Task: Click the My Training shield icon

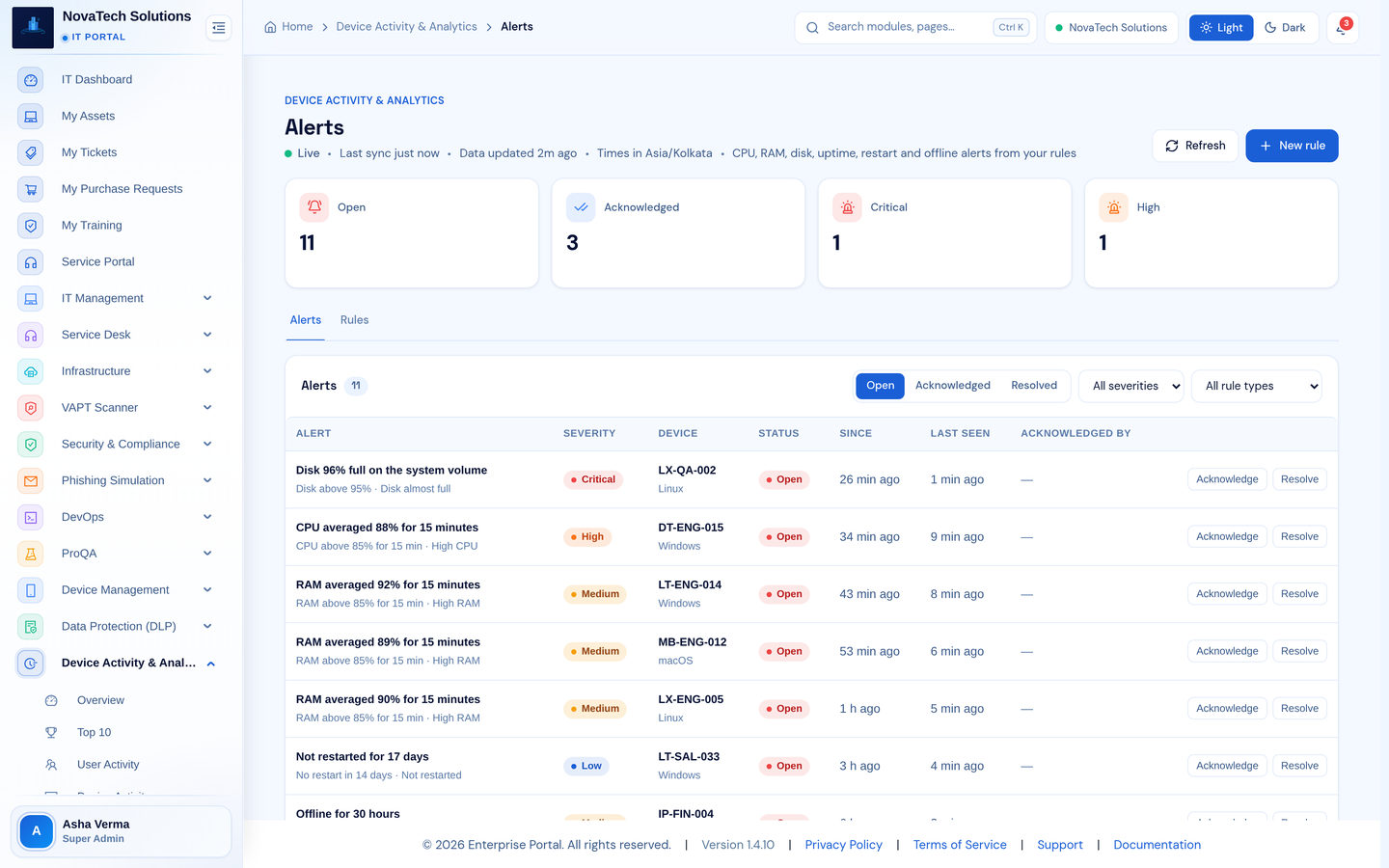Action: tap(31, 226)
